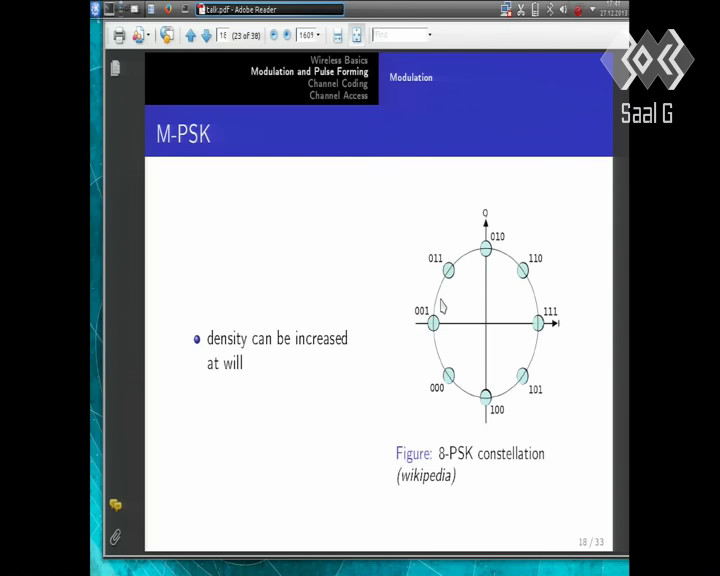Viewport: 720px width, 576px height.
Task: Click the zoom percentage field
Action: tap(306, 35)
